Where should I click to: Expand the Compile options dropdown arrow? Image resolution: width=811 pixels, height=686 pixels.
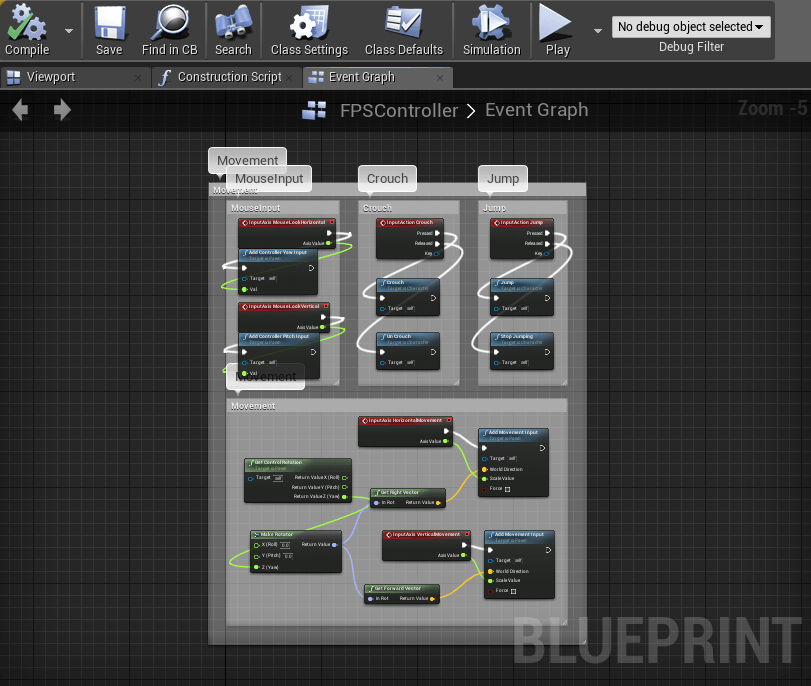(x=69, y=30)
